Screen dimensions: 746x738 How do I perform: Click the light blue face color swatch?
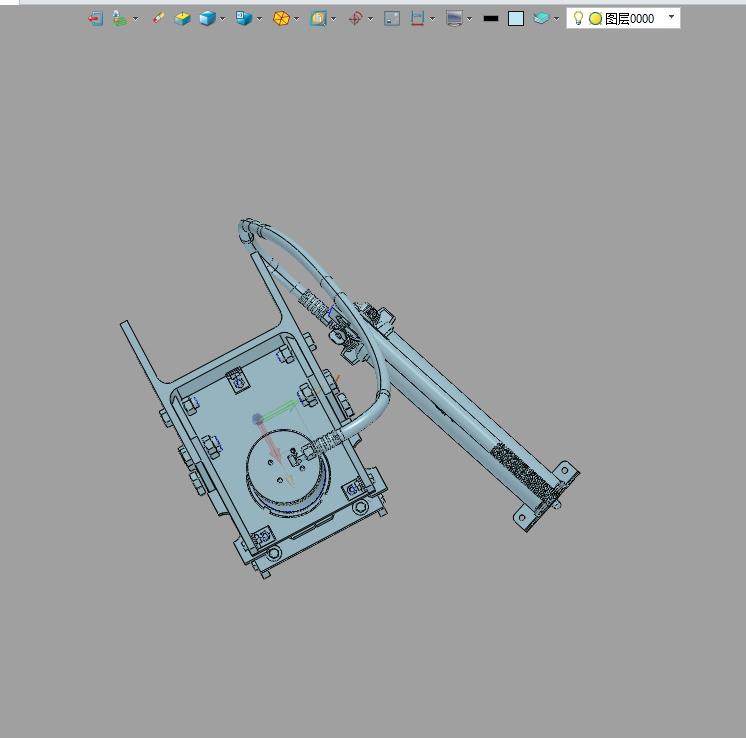(516, 19)
